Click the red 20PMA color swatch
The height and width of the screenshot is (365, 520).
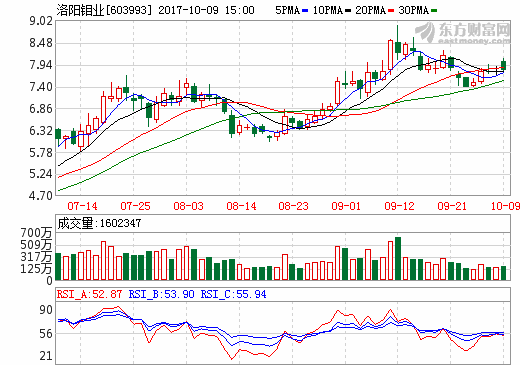[x=391, y=11]
